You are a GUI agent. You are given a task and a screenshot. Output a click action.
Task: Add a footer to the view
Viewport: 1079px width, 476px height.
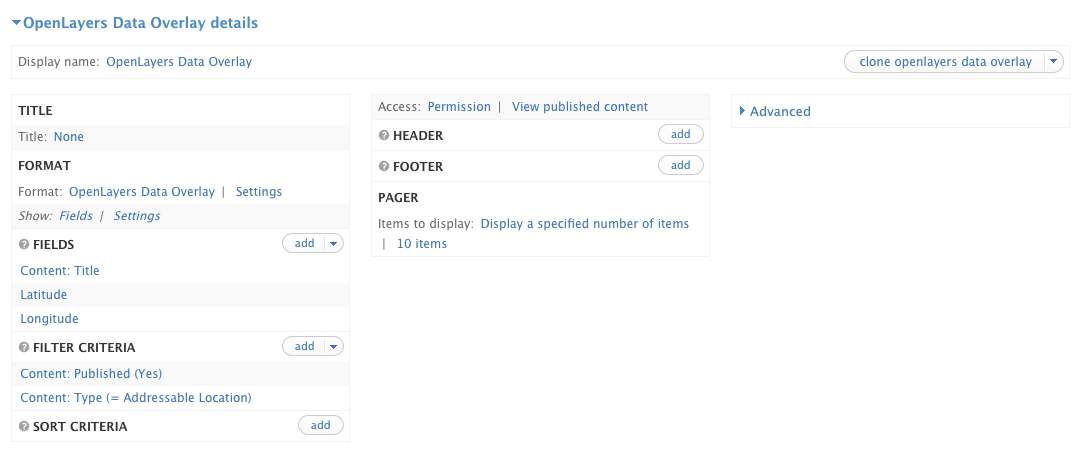point(680,165)
